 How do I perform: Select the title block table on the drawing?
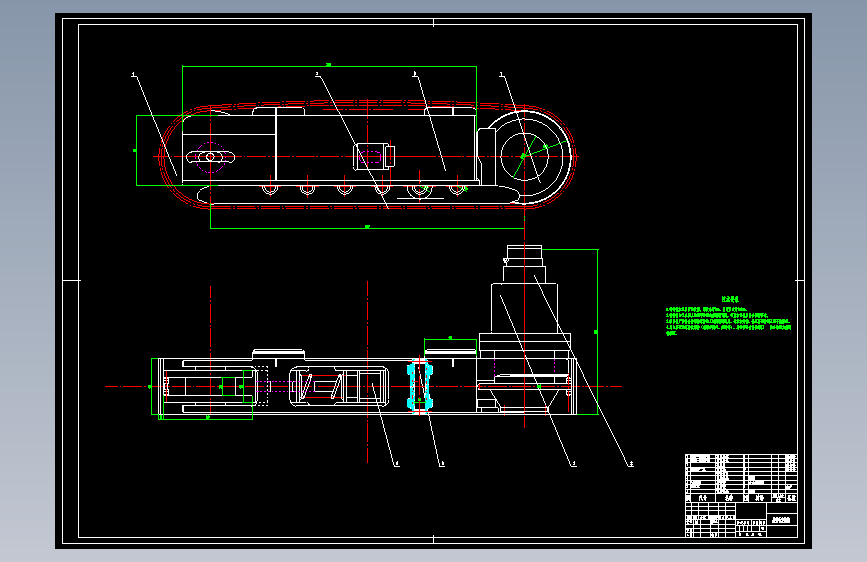pyautogui.click(x=741, y=496)
